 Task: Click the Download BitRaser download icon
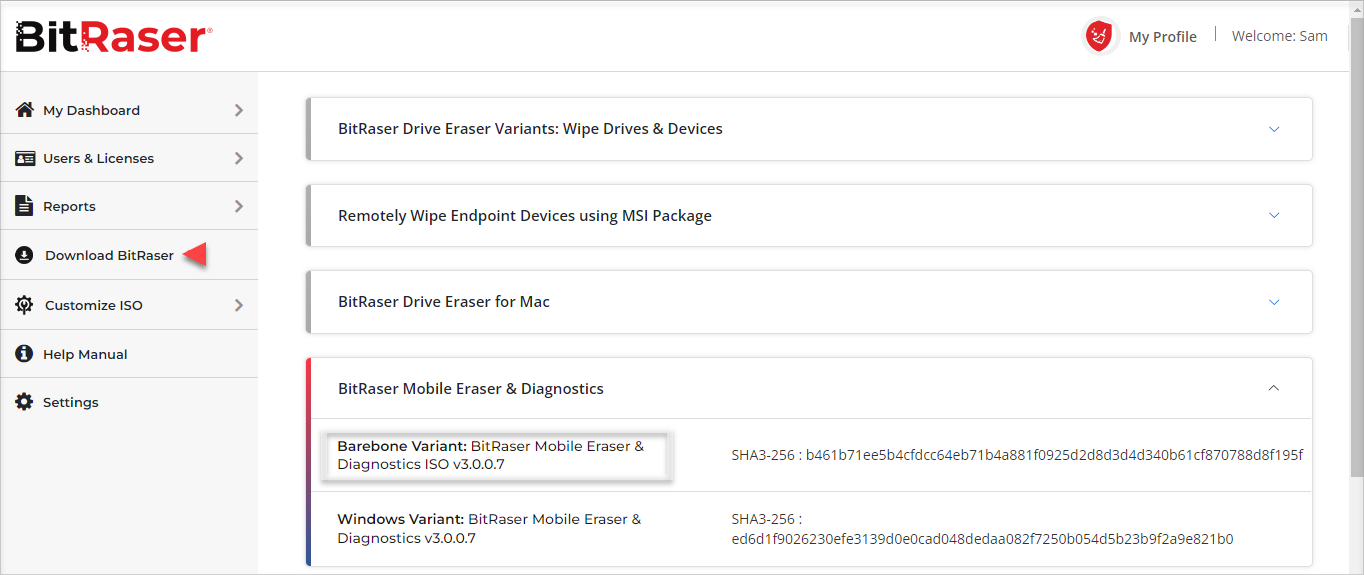[25, 255]
